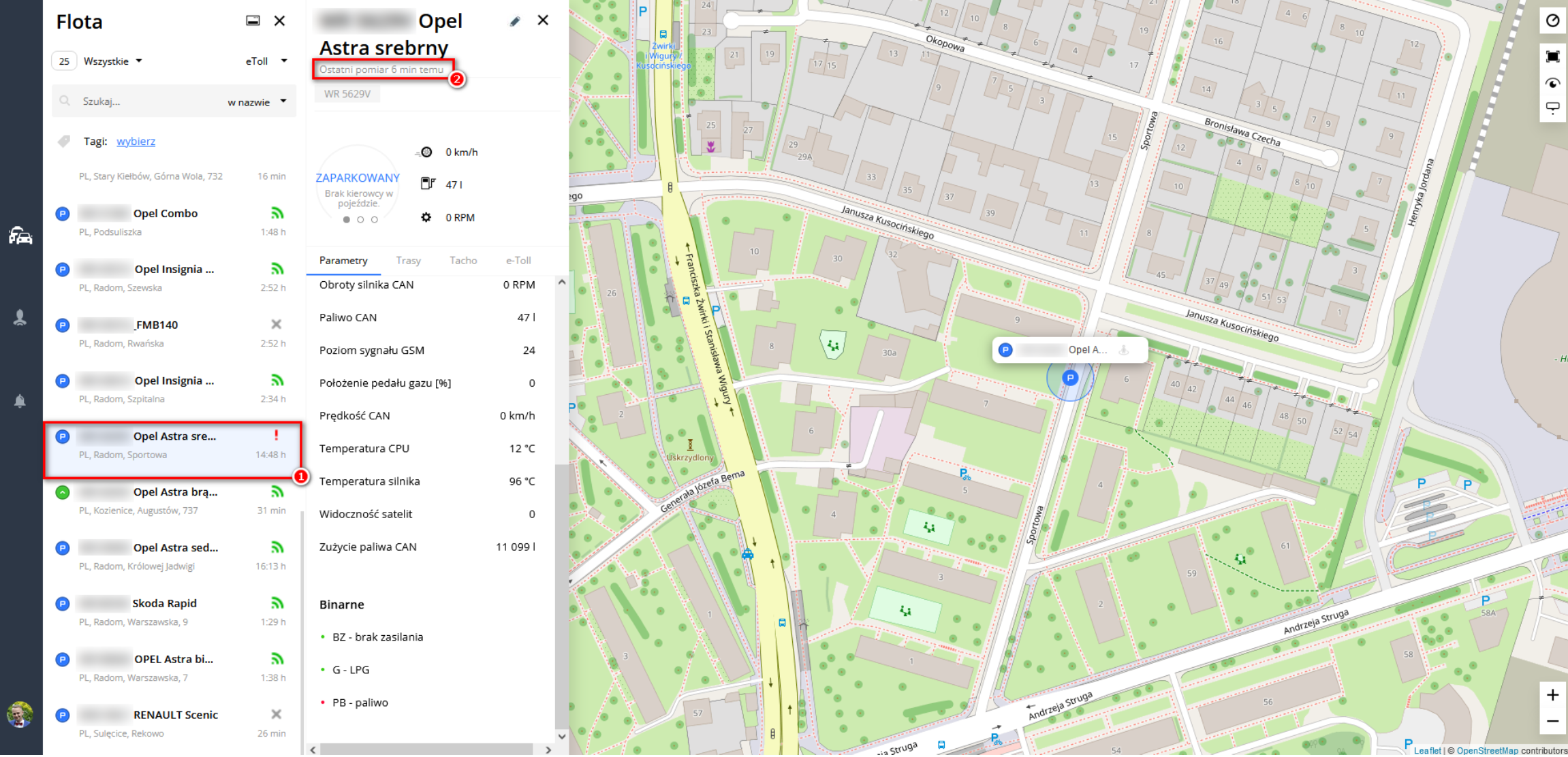This screenshot has height=757, width=1568.
Task: Select third status carousel dot
Action: (x=374, y=220)
